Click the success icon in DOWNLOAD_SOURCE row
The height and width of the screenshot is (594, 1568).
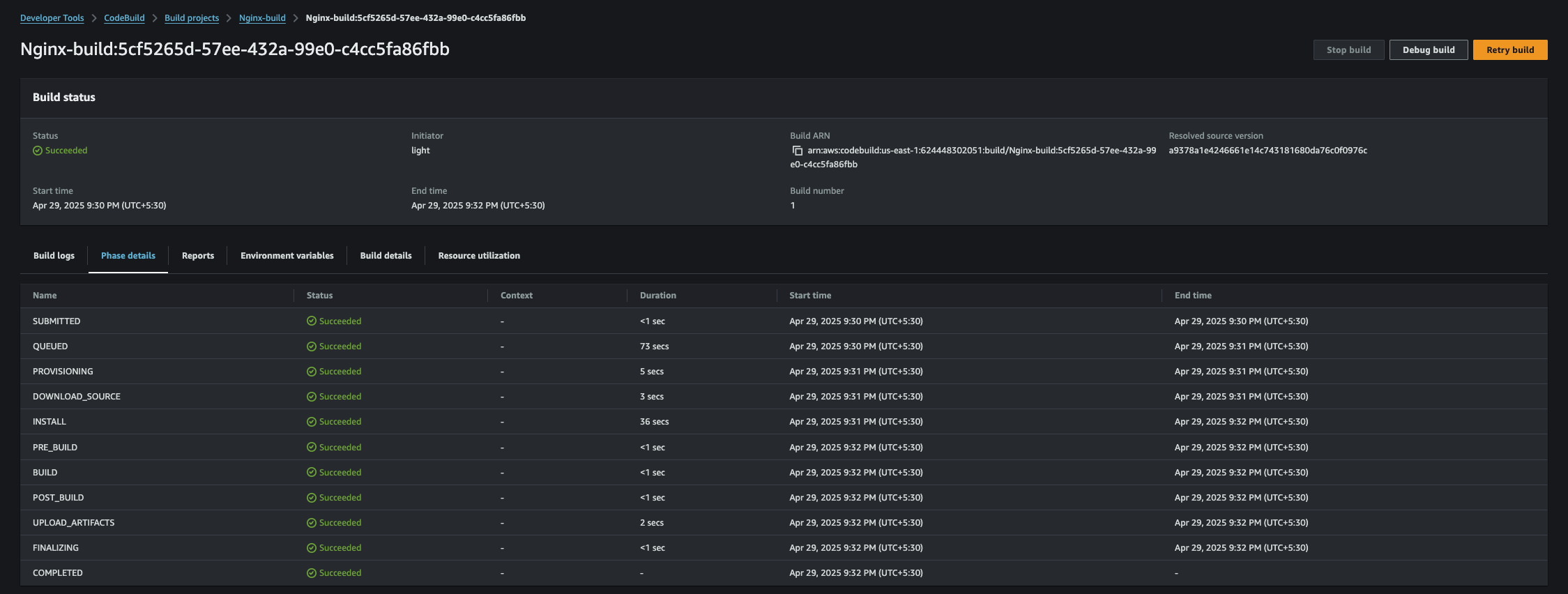[x=312, y=397]
